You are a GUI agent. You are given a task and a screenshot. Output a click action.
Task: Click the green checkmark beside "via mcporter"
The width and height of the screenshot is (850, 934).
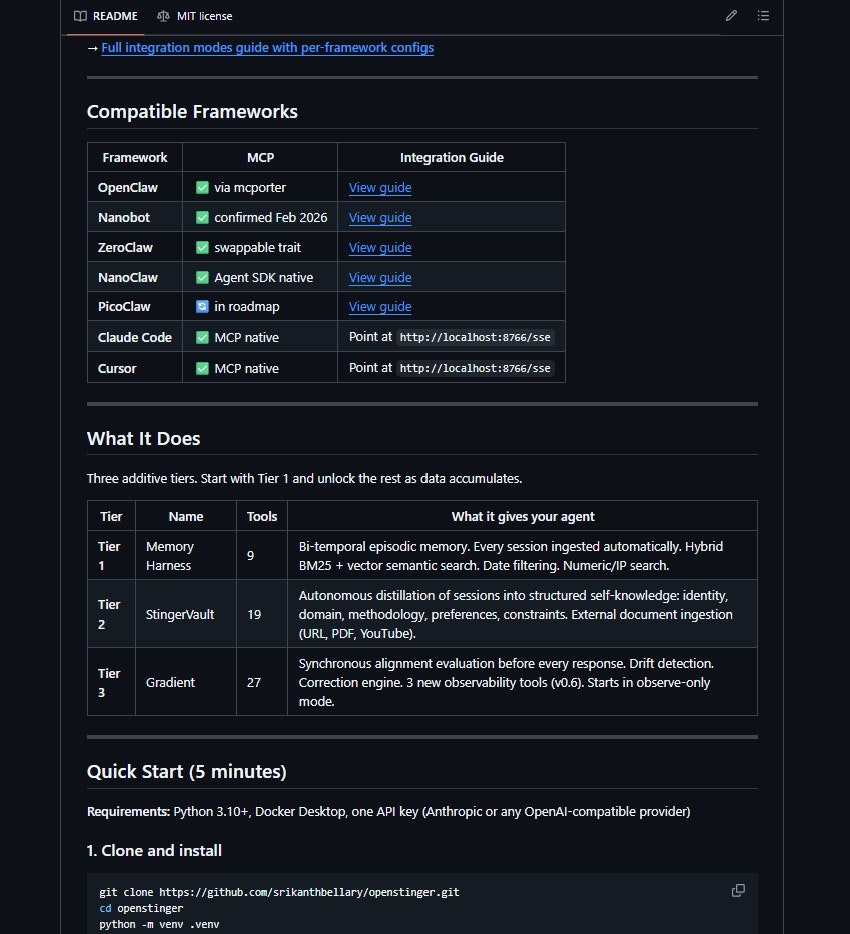coord(200,187)
